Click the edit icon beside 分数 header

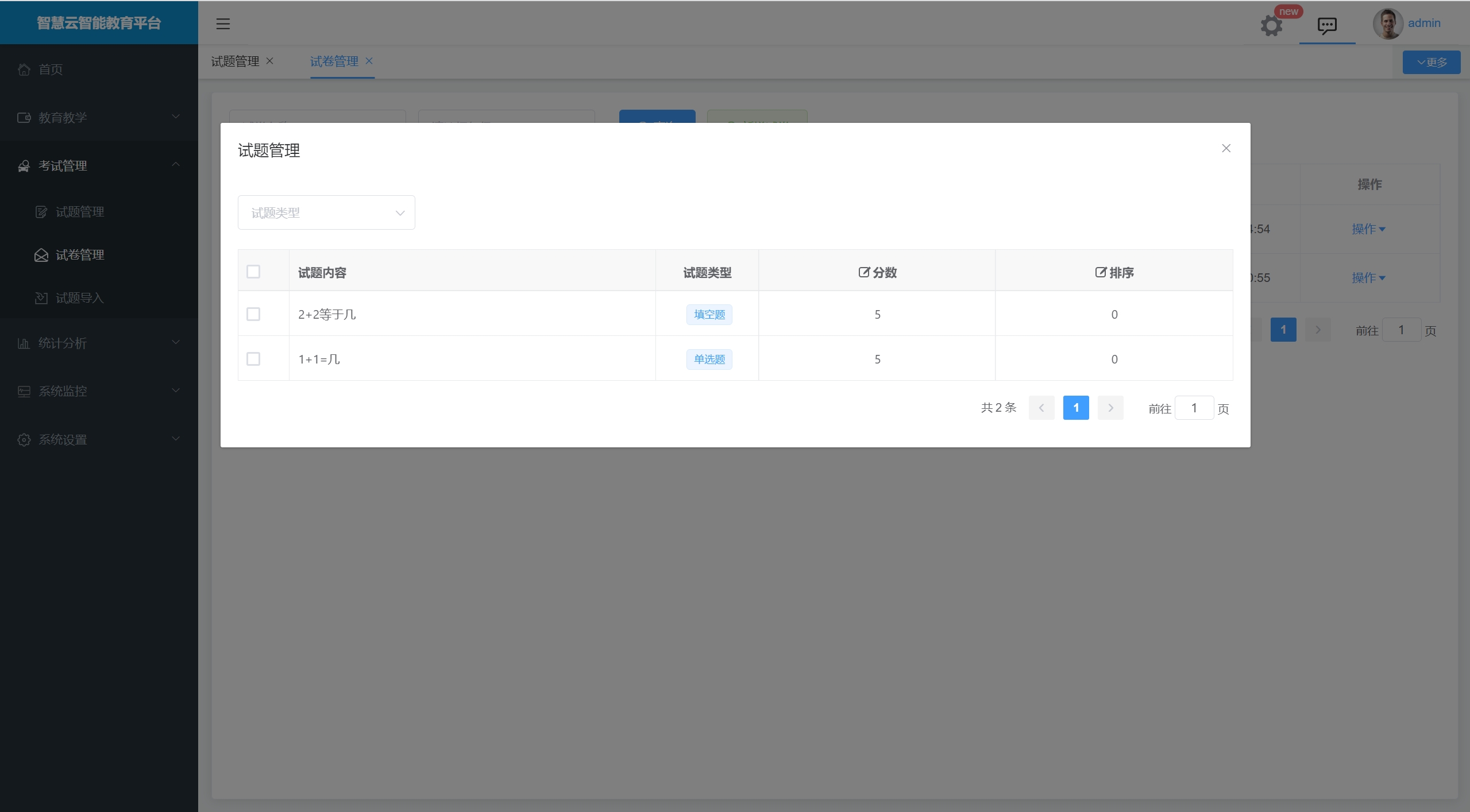click(x=863, y=272)
